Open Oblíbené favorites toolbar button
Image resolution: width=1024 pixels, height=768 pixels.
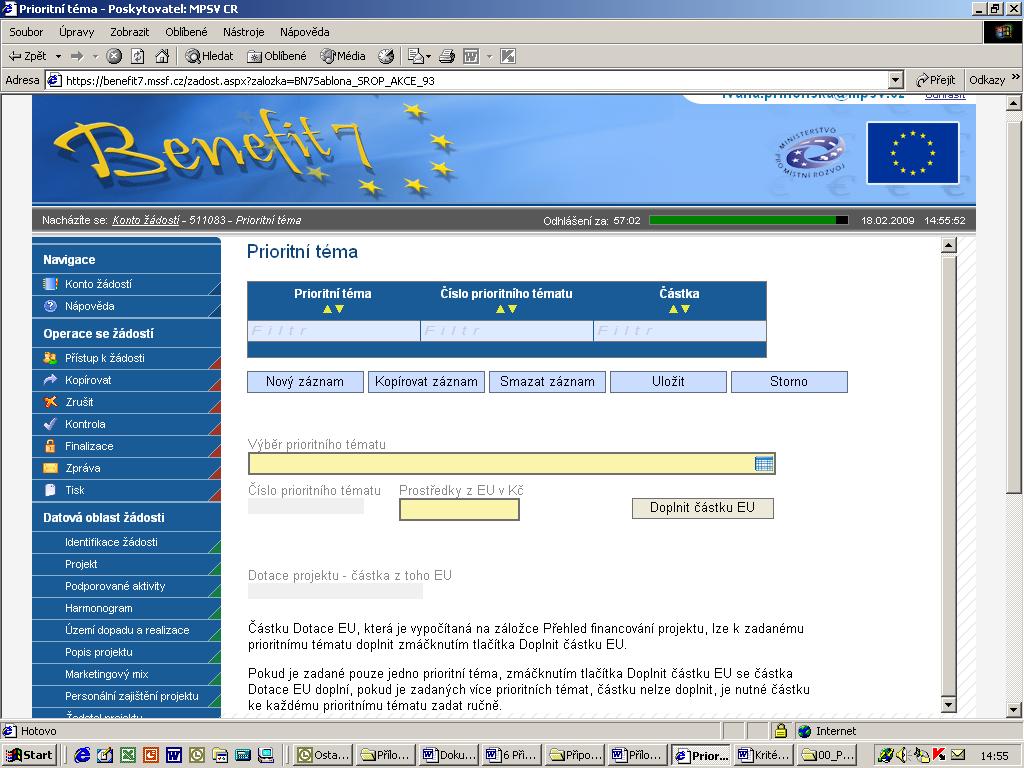point(277,56)
